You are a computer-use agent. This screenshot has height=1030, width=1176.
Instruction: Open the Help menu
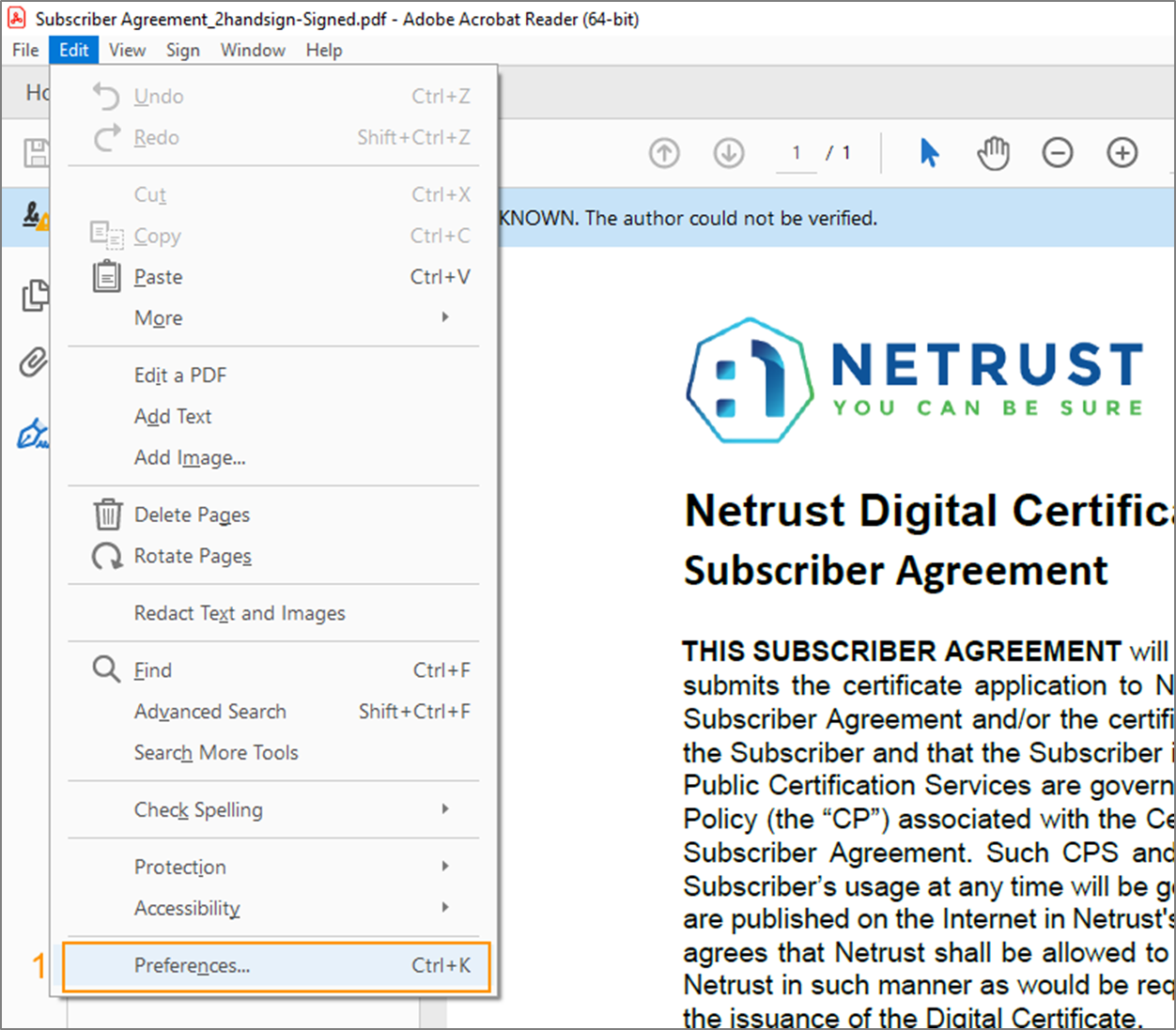point(324,50)
